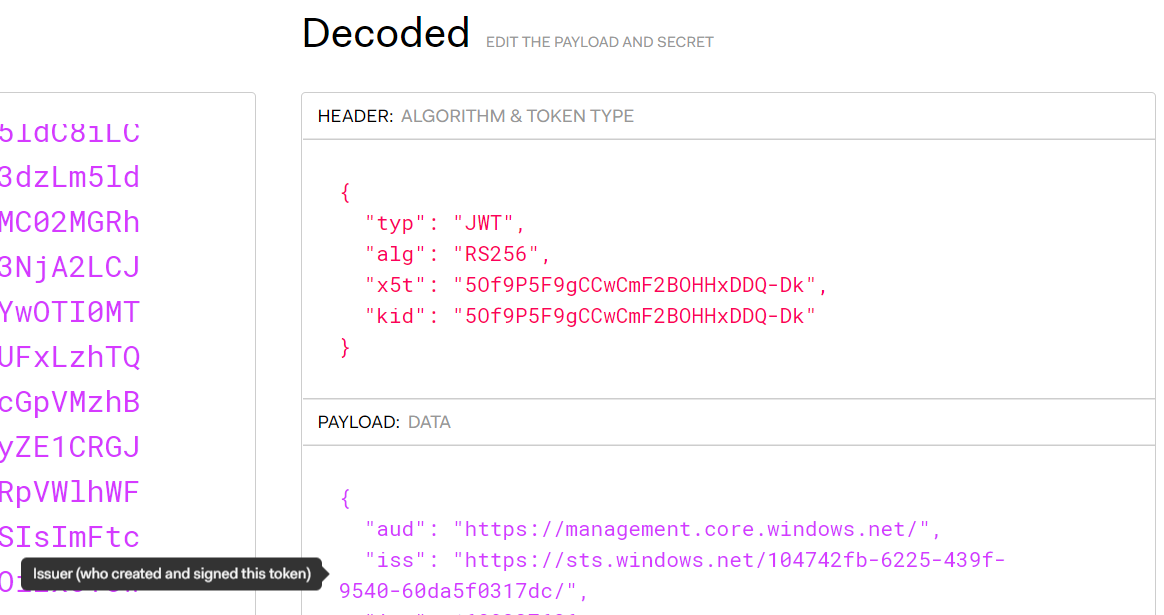This screenshot has height=615, width=1164.
Task: Click the "EDIT THE PAYLOAD AND SECRET" subtitle
Action: [599, 42]
